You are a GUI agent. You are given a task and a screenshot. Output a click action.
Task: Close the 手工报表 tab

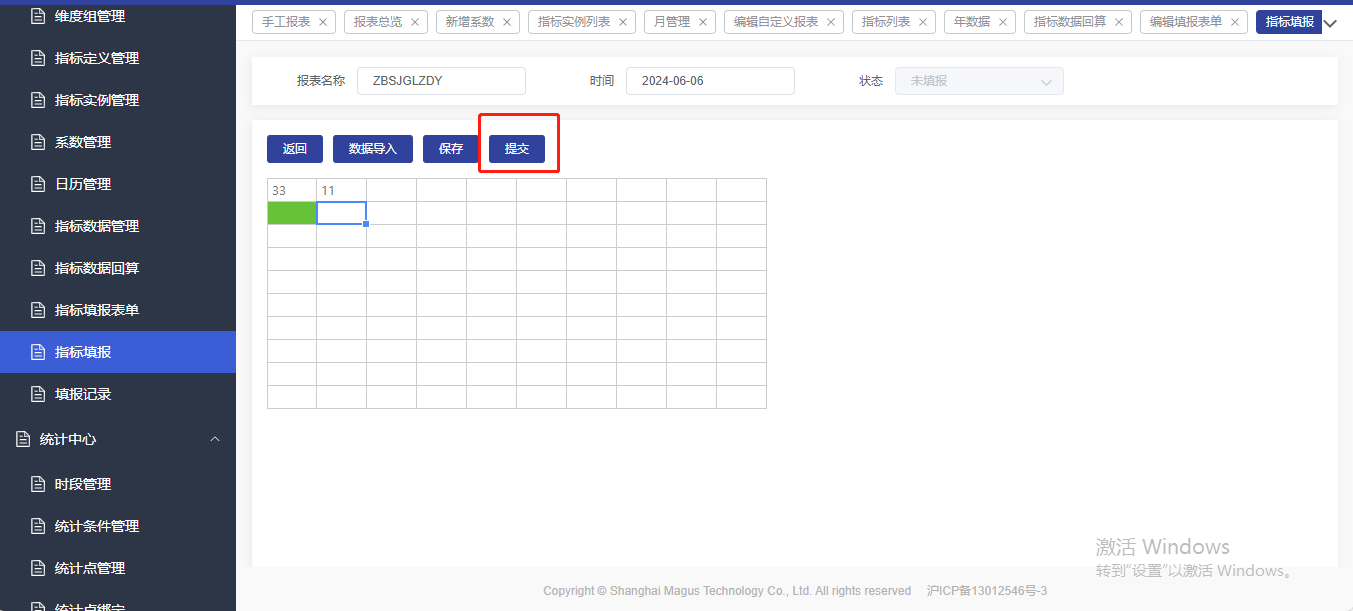pos(323,22)
